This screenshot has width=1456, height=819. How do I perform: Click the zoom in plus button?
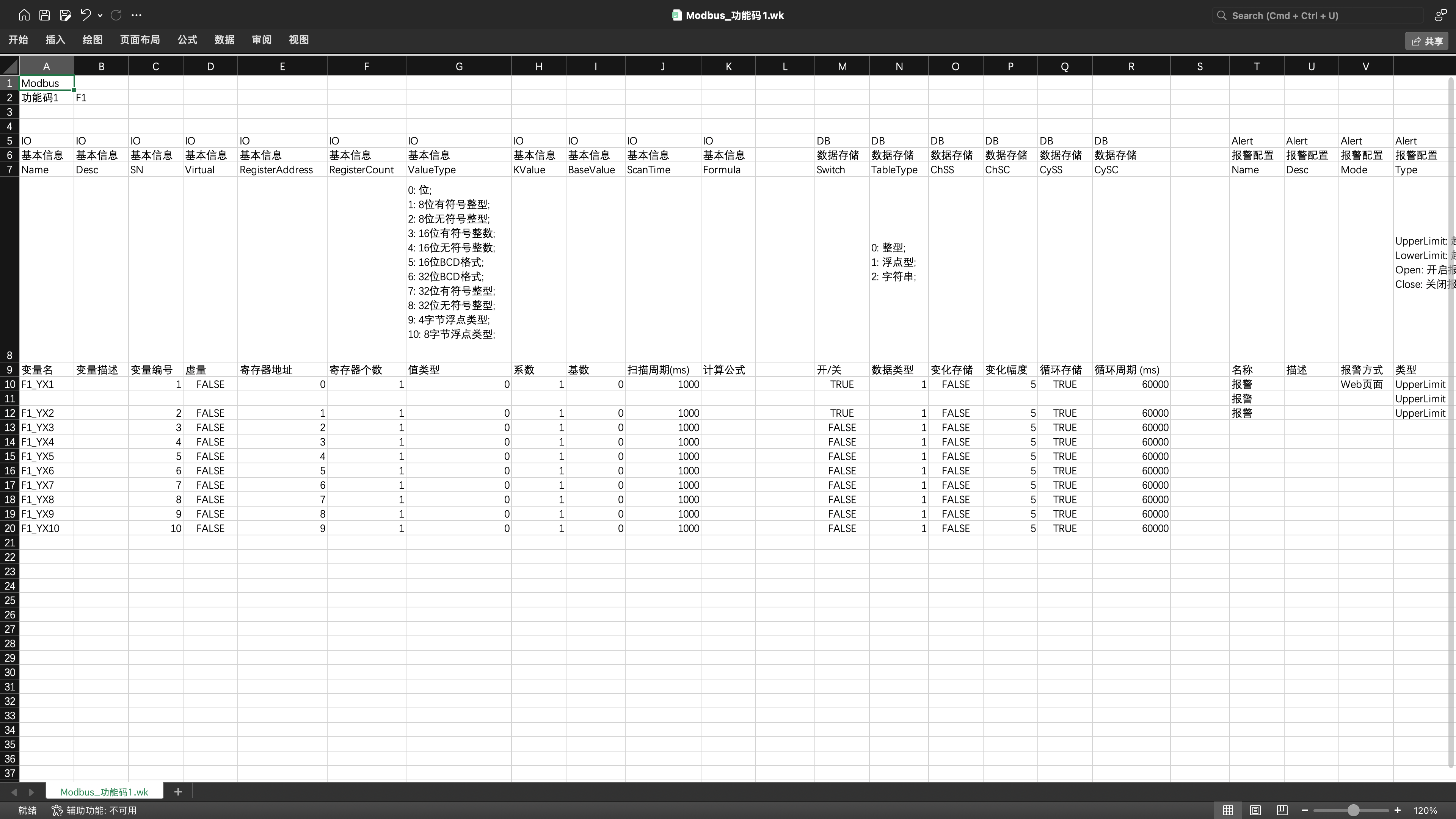pyautogui.click(x=1397, y=810)
